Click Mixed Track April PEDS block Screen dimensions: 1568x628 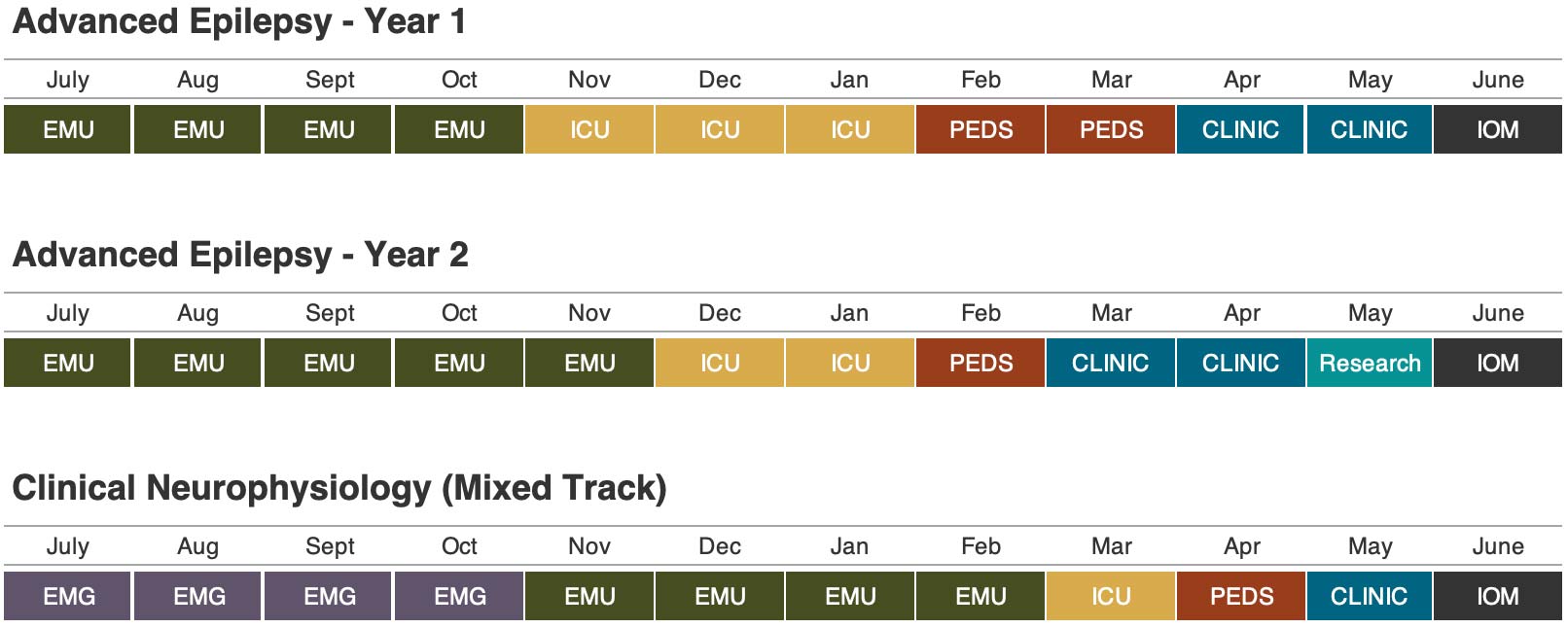(x=1240, y=596)
